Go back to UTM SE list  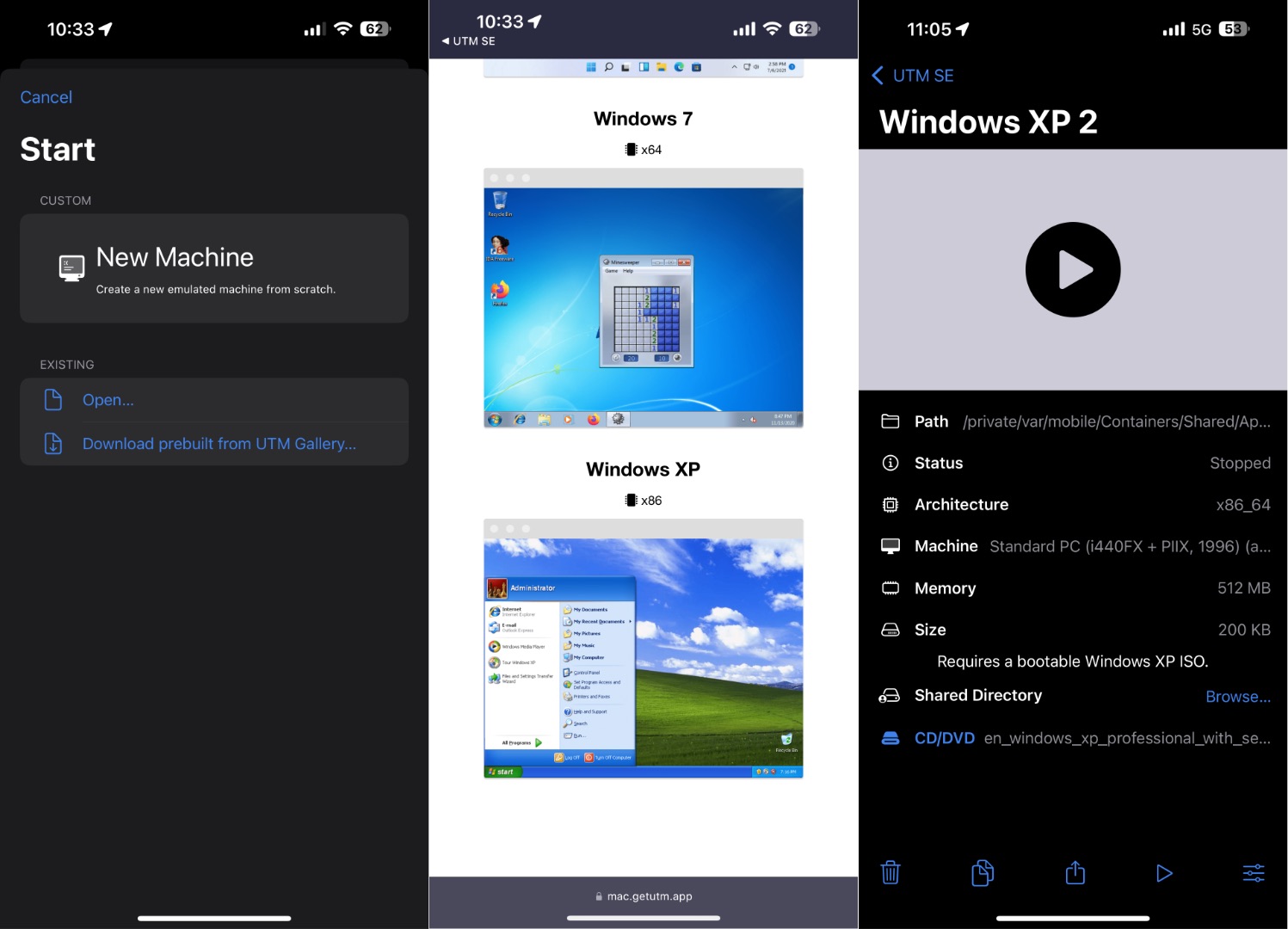(913, 76)
